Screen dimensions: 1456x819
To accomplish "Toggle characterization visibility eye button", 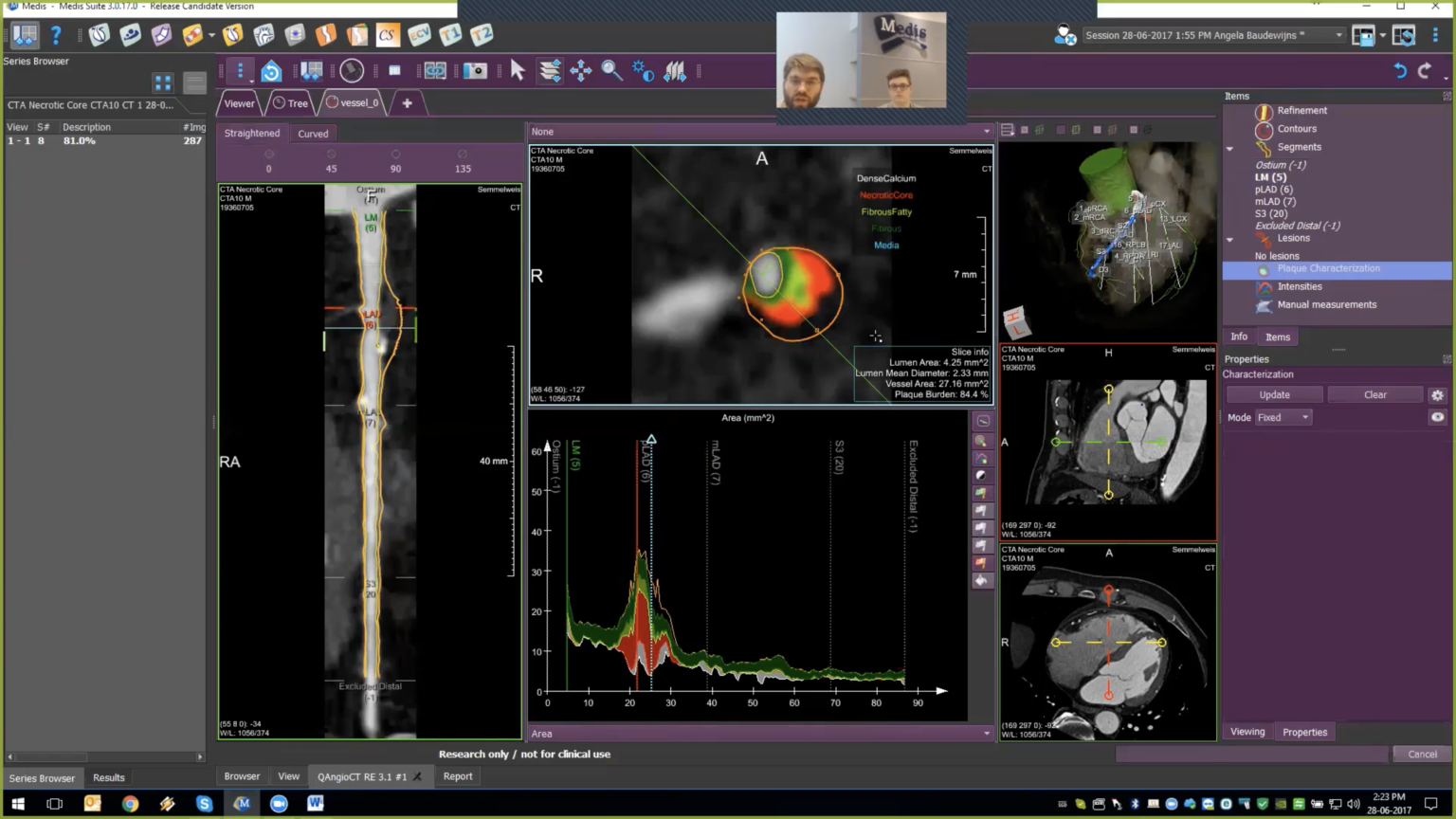I will [x=1437, y=417].
